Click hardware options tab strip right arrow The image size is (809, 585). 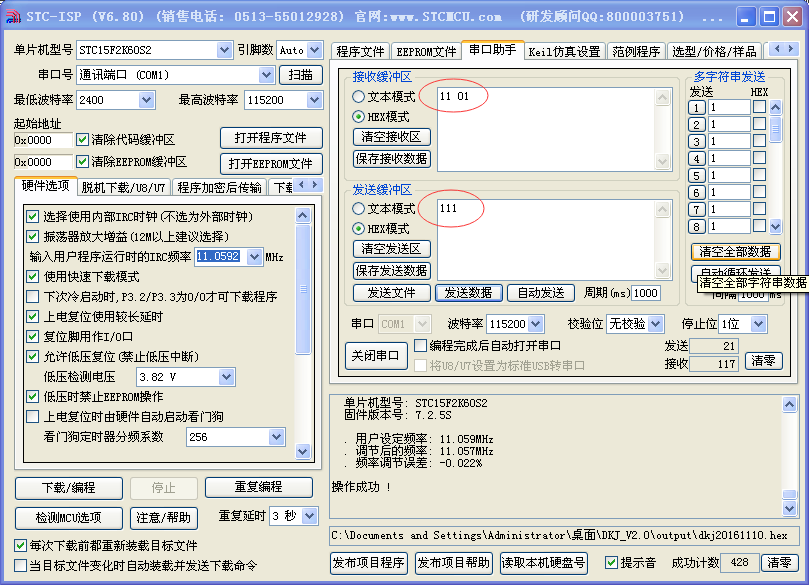pyautogui.click(x=315, y=184)
